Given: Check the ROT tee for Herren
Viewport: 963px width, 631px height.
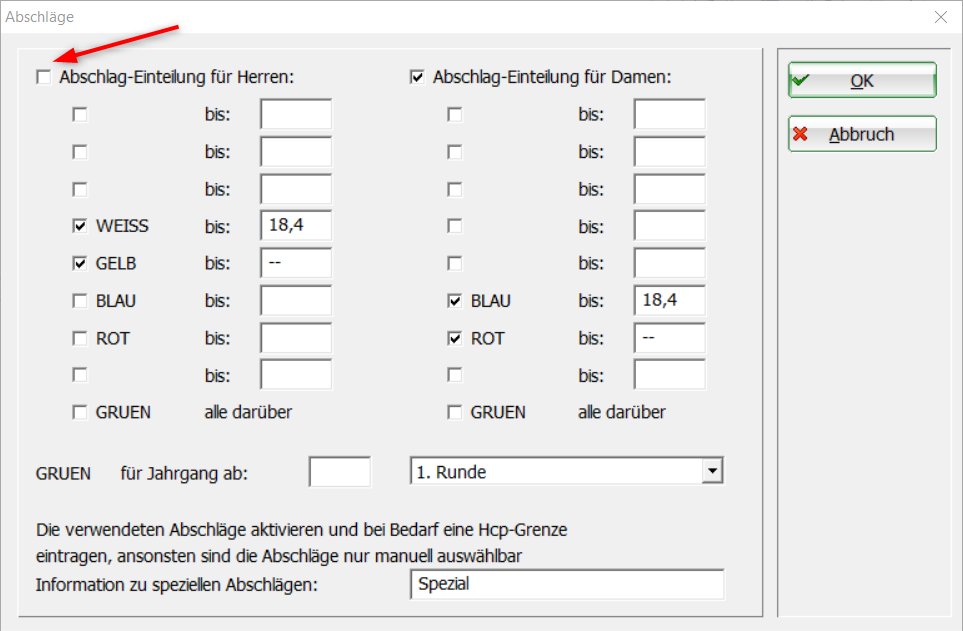Looking at the screenshot, I should tap(80, 339).
